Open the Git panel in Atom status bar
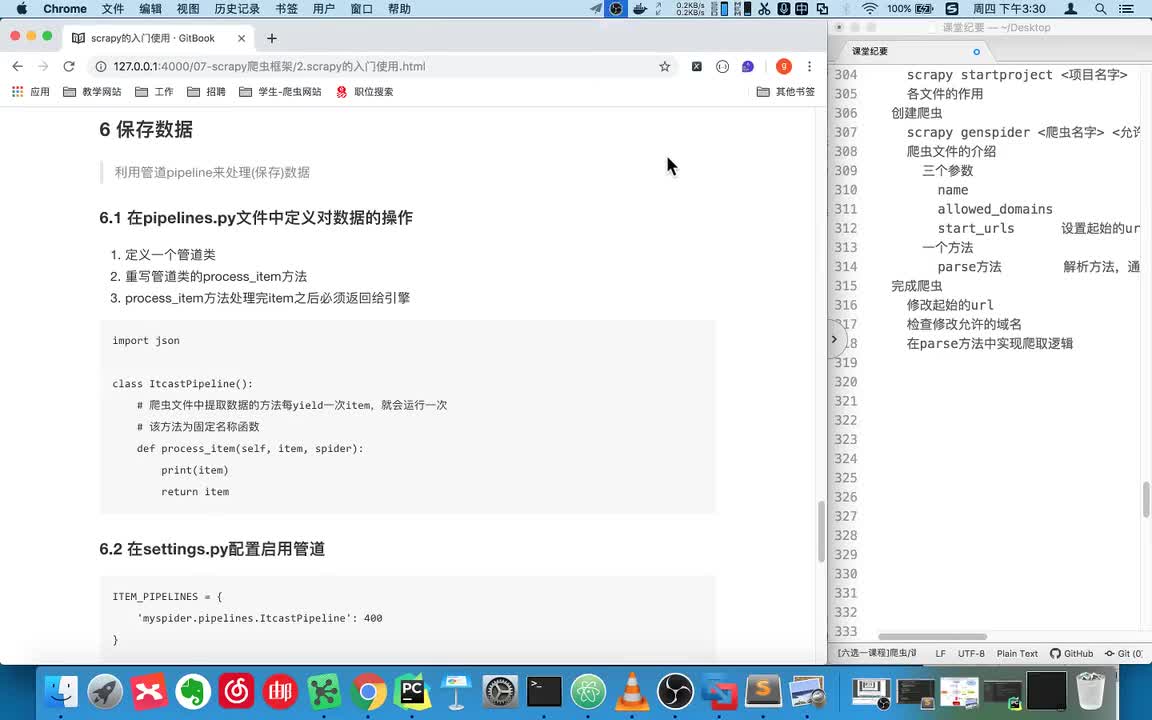This screenshot has width=1152, height=720. 1124,653
